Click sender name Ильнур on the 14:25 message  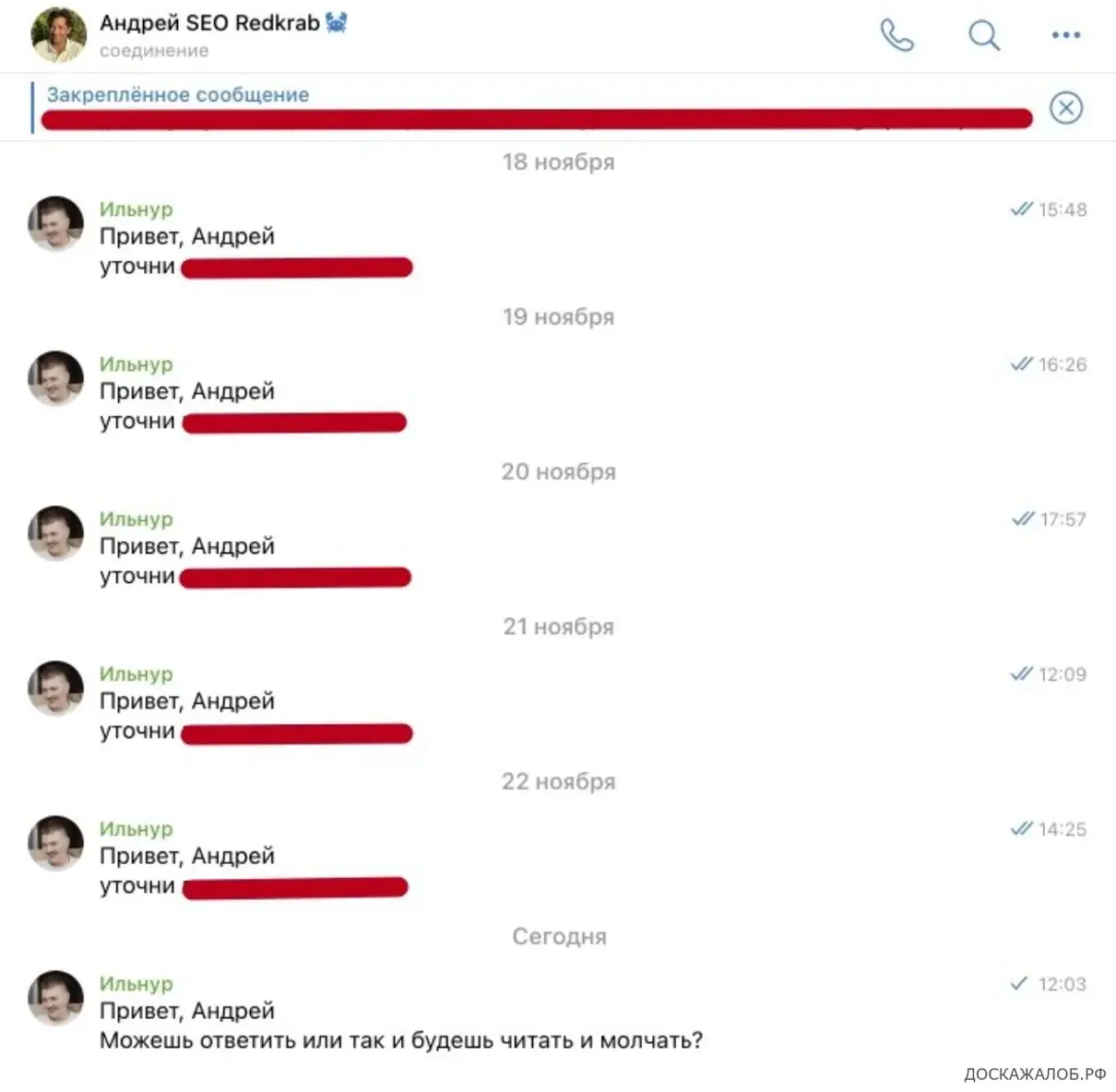pyautogui.click(x=136, y=829)
